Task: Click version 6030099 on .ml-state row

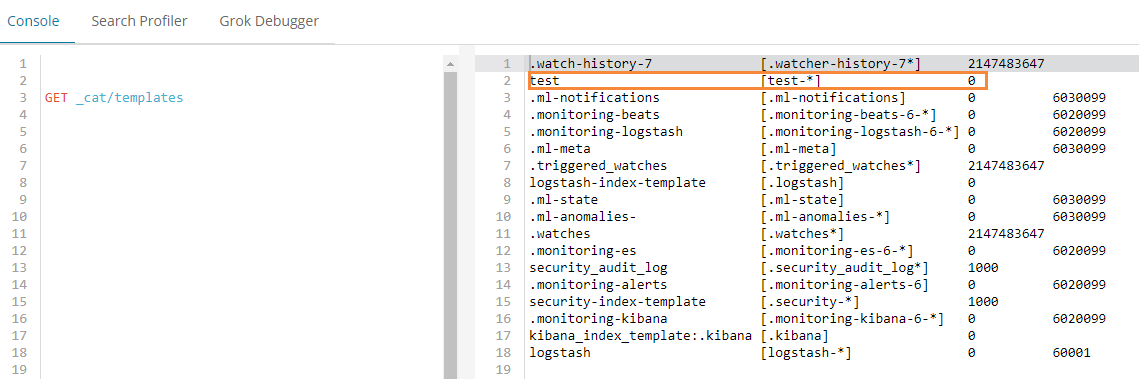Action: tap(1079, 200)
